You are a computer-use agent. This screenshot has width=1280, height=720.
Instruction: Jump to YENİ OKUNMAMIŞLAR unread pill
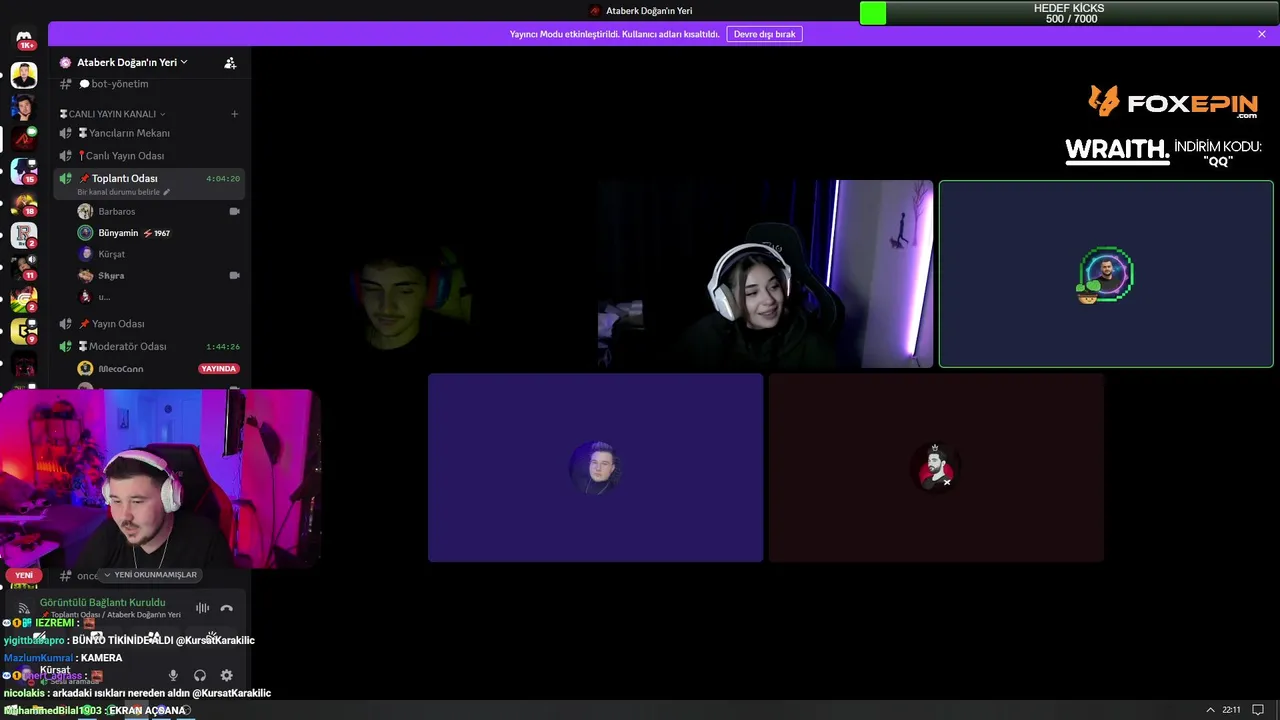(151, 575)
